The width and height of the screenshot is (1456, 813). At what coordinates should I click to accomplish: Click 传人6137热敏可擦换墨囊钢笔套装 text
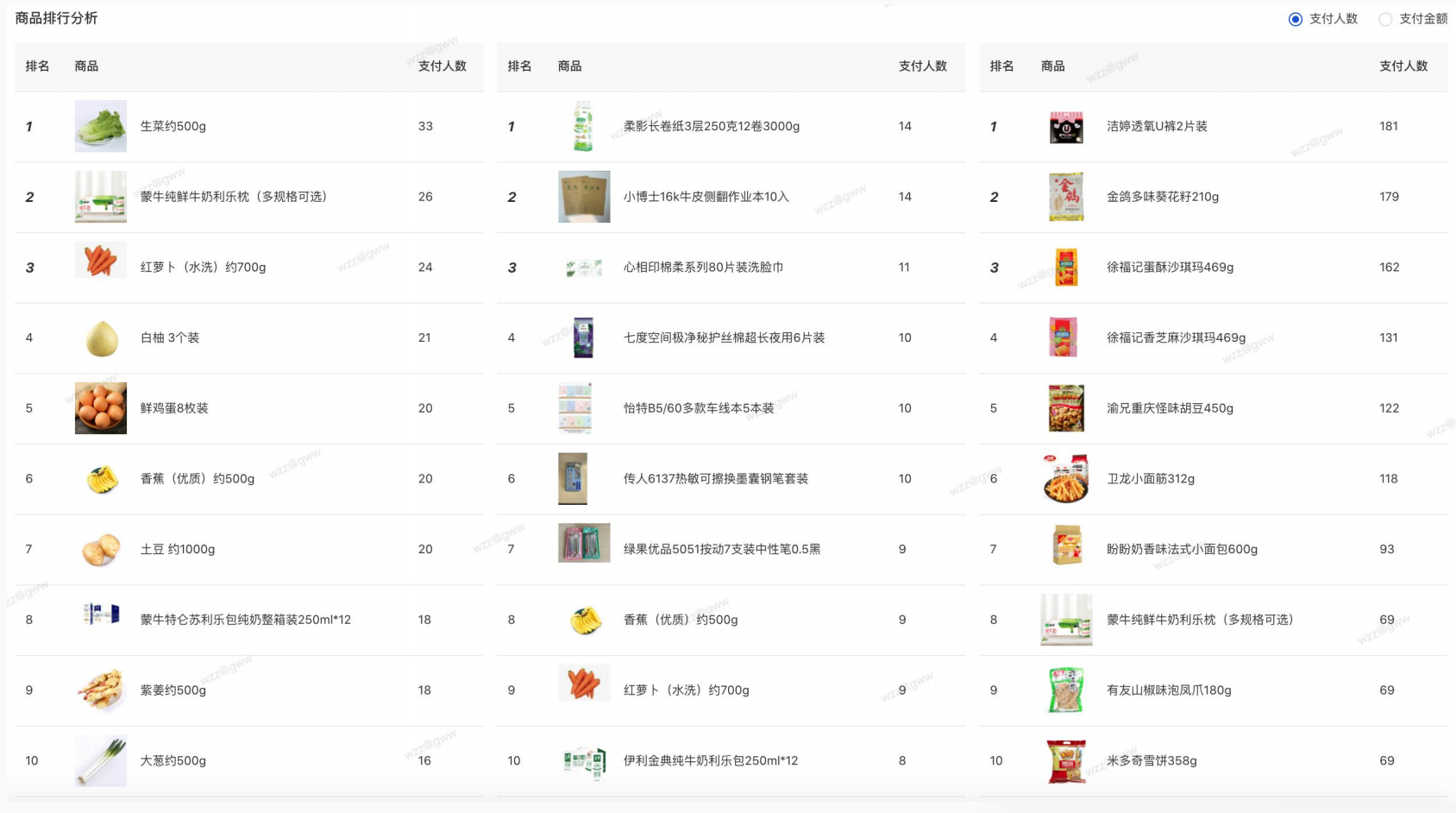[716, 478]
